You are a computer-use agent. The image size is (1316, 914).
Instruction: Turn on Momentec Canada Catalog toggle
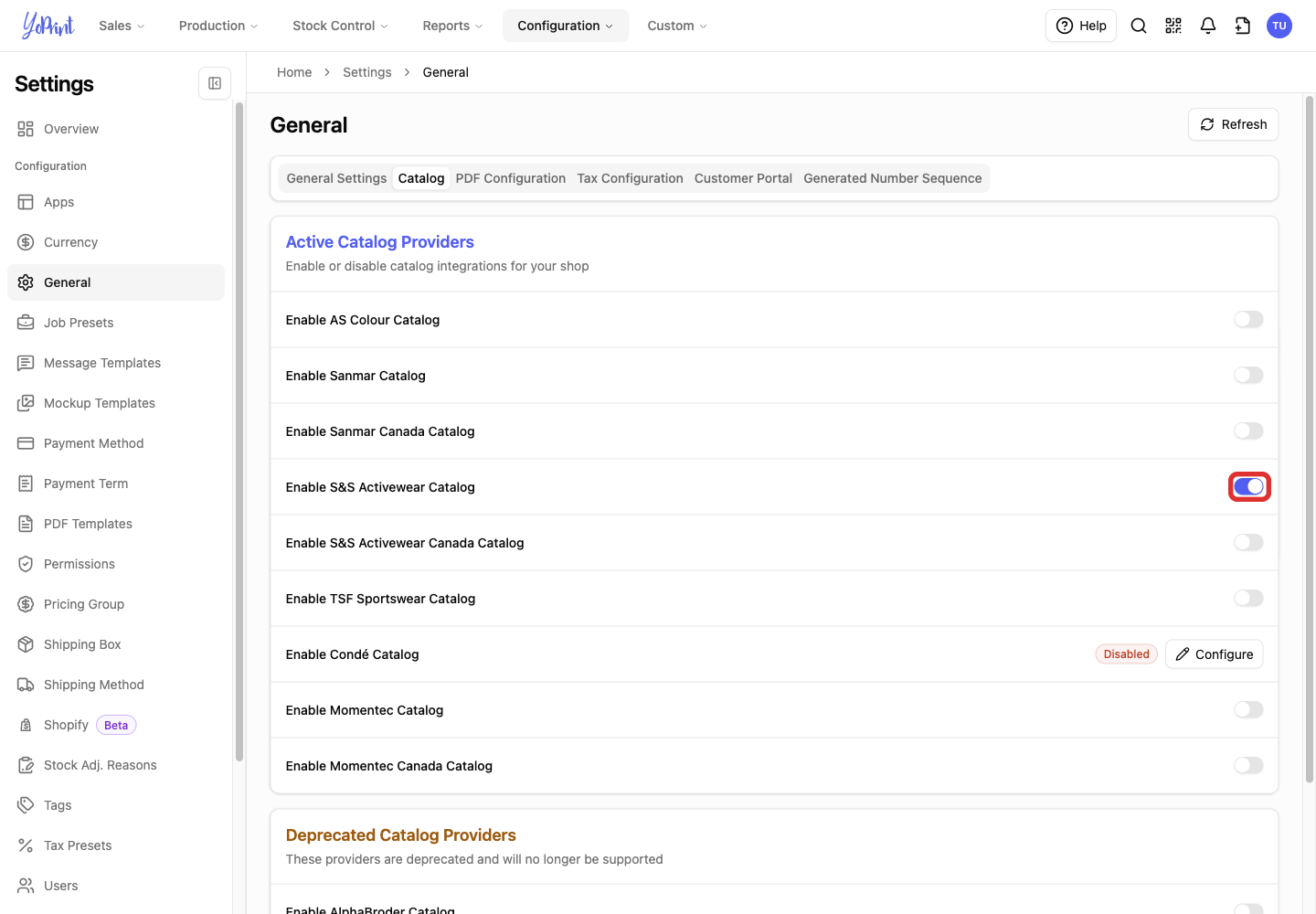coord(1248,766)
